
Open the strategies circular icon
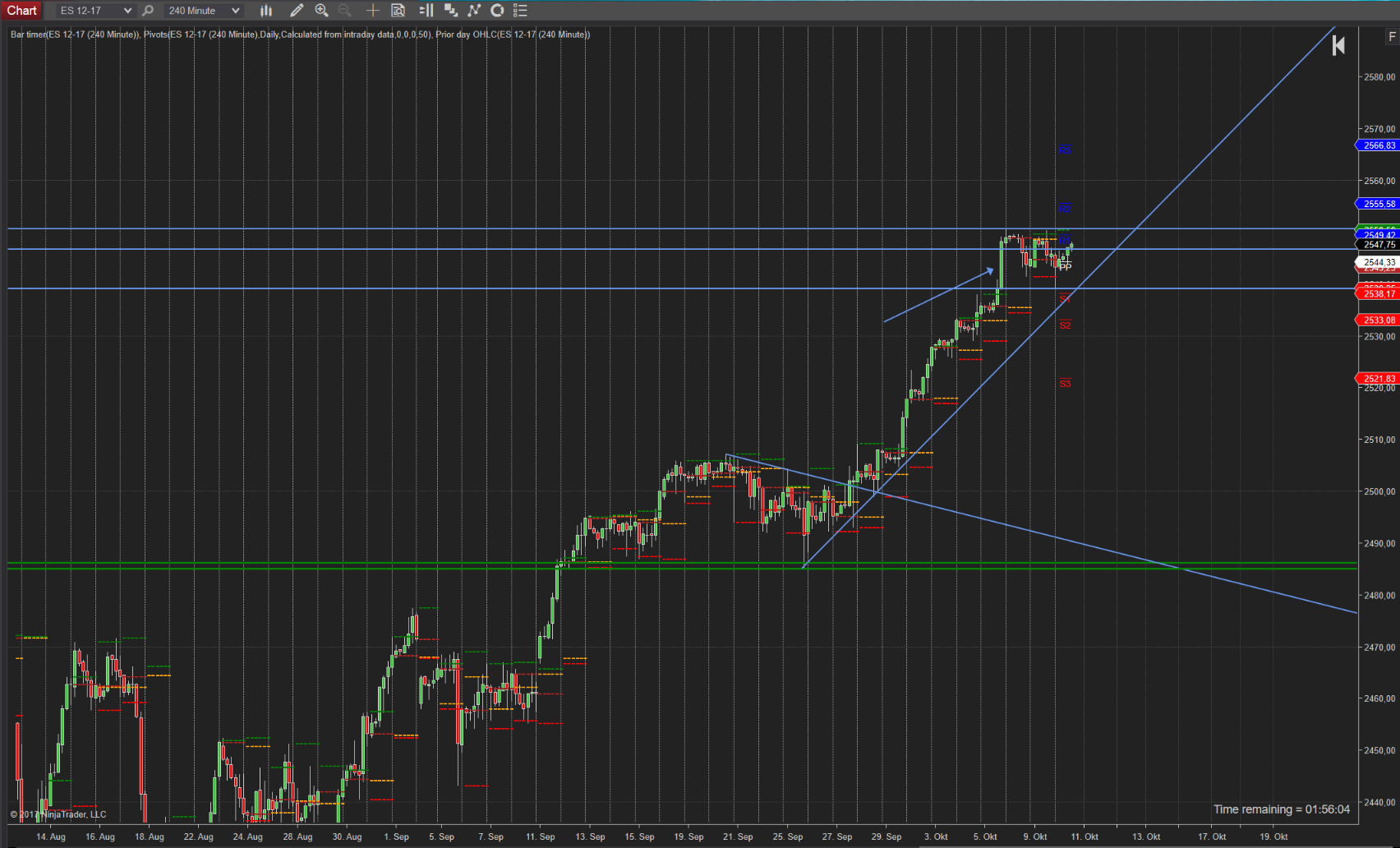pyautogui.click(x=497, y=11)
